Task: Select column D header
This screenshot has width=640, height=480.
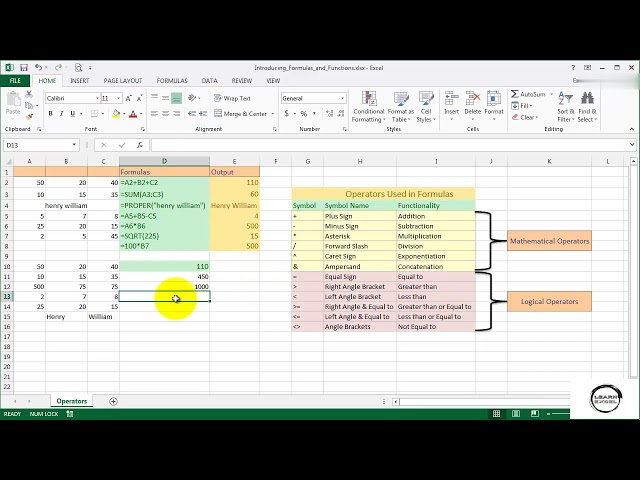Action: (x=164, y=161)
